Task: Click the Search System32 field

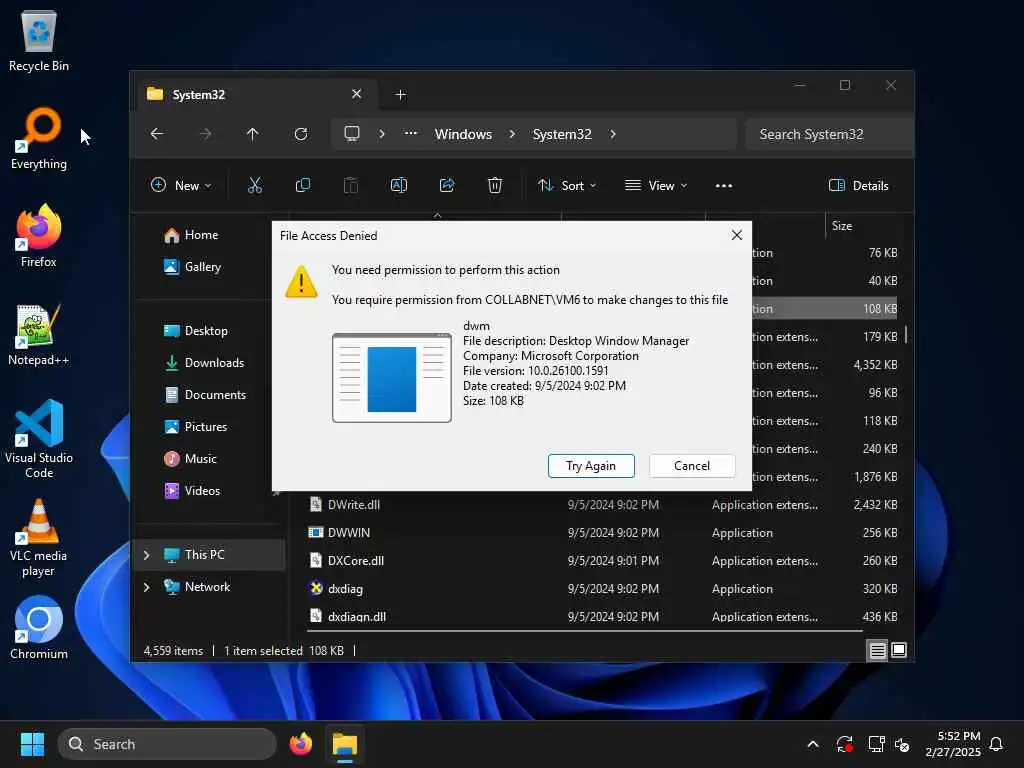Action: [829, 134]
